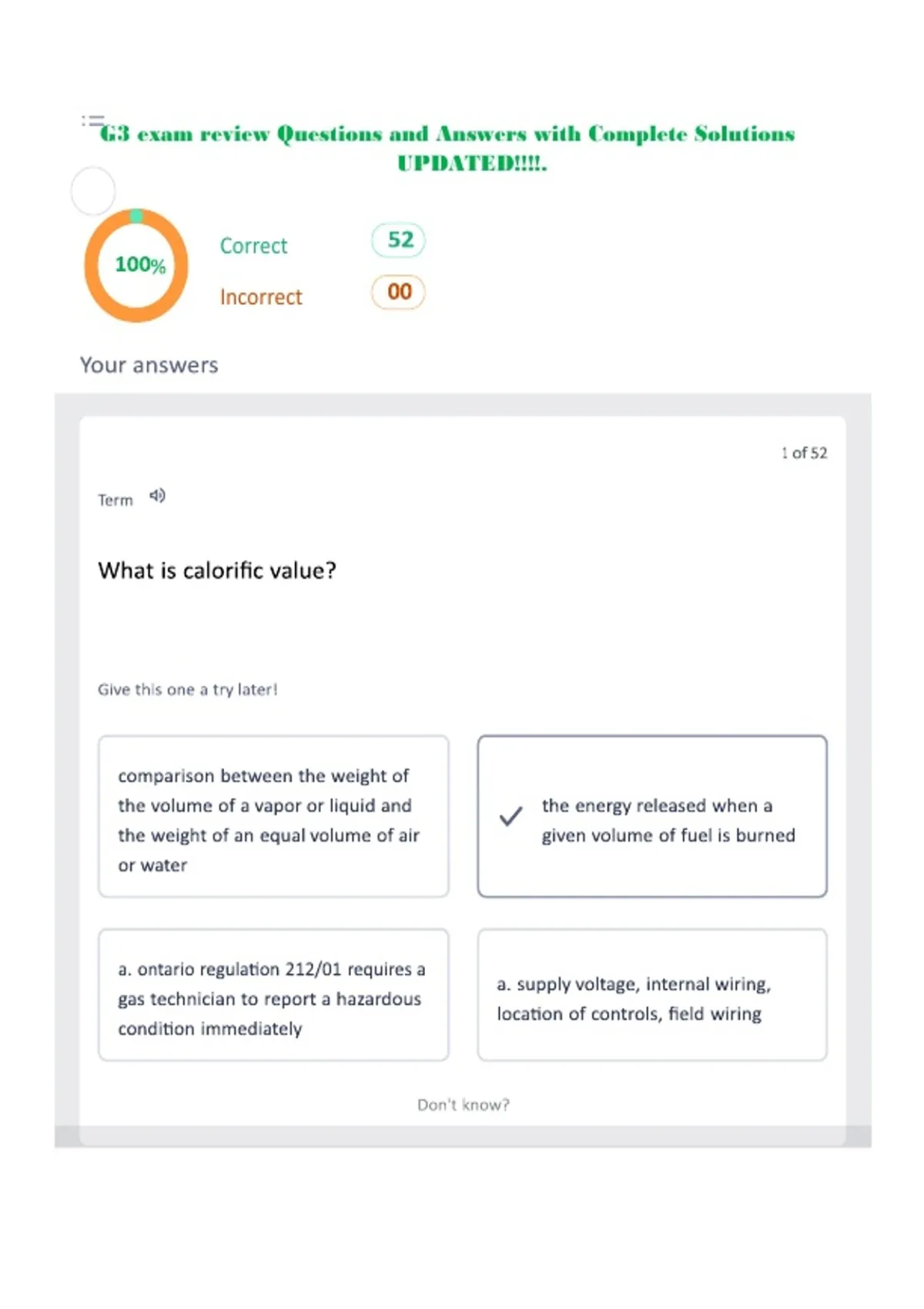Choose the supply voltage, internal wiring answer
924x1309 pixels.
point(652,995)
